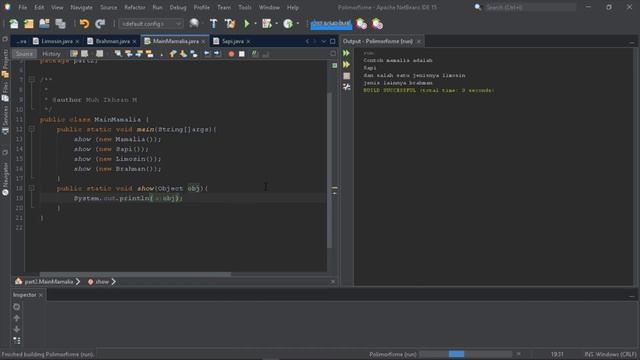
Task: Click Polimorfisme run progress bar
Action: (x=466, y=354)
